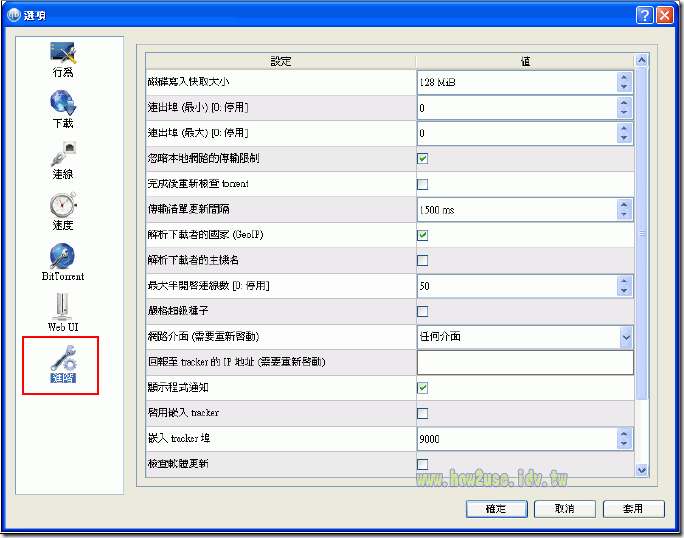This screenshot has height=538, width=684.
Task: Decrease the 傳輸清單更新間隔 1500 ms value
Action: coord(624,214)
